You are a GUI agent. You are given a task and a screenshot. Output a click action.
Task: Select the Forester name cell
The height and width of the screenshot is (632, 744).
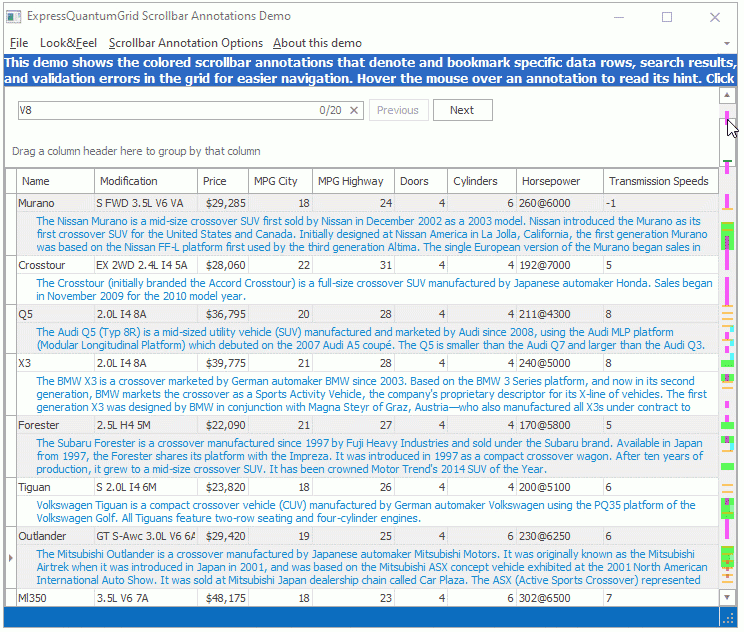point(56,425)
